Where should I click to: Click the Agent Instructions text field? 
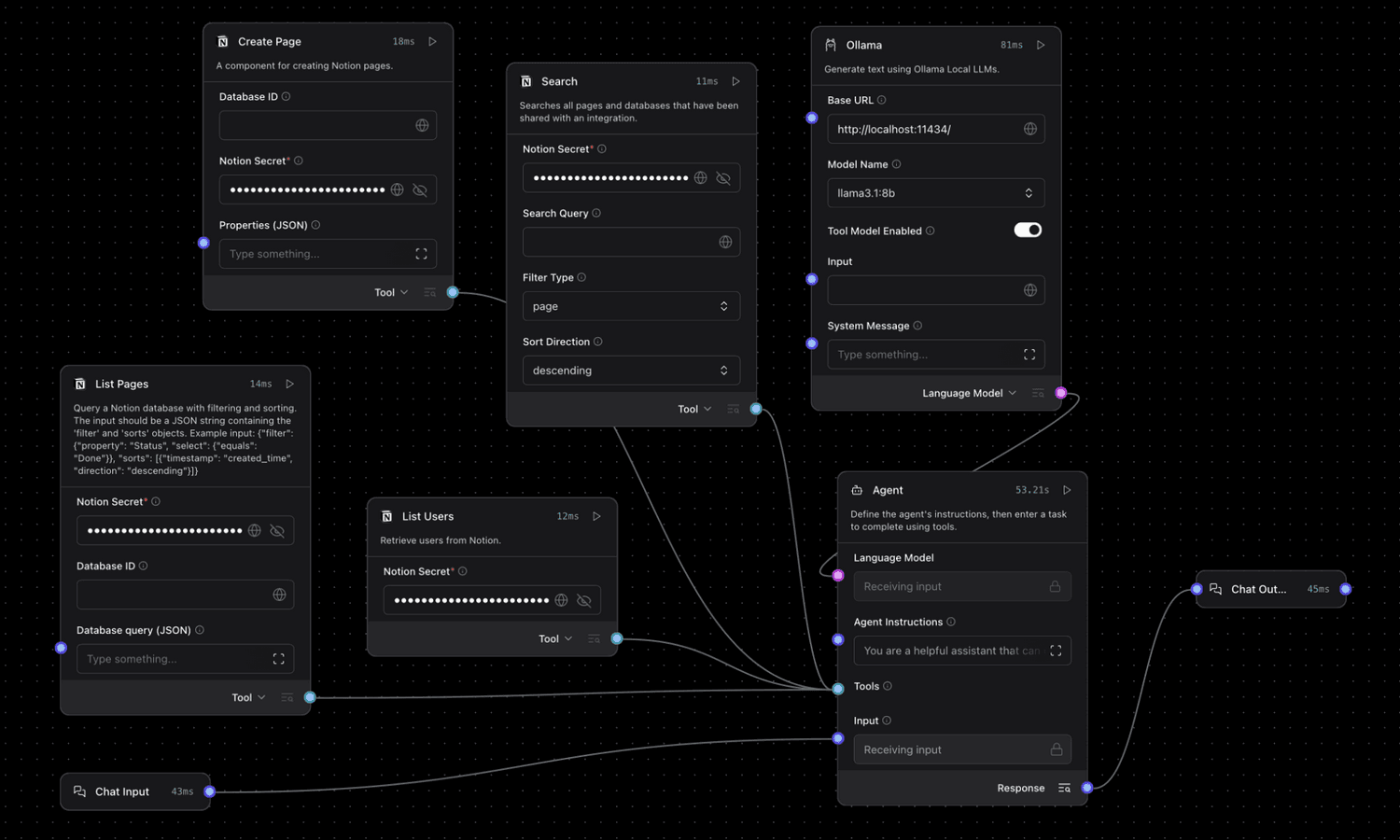pyautogui.click(x=962, y=651)
